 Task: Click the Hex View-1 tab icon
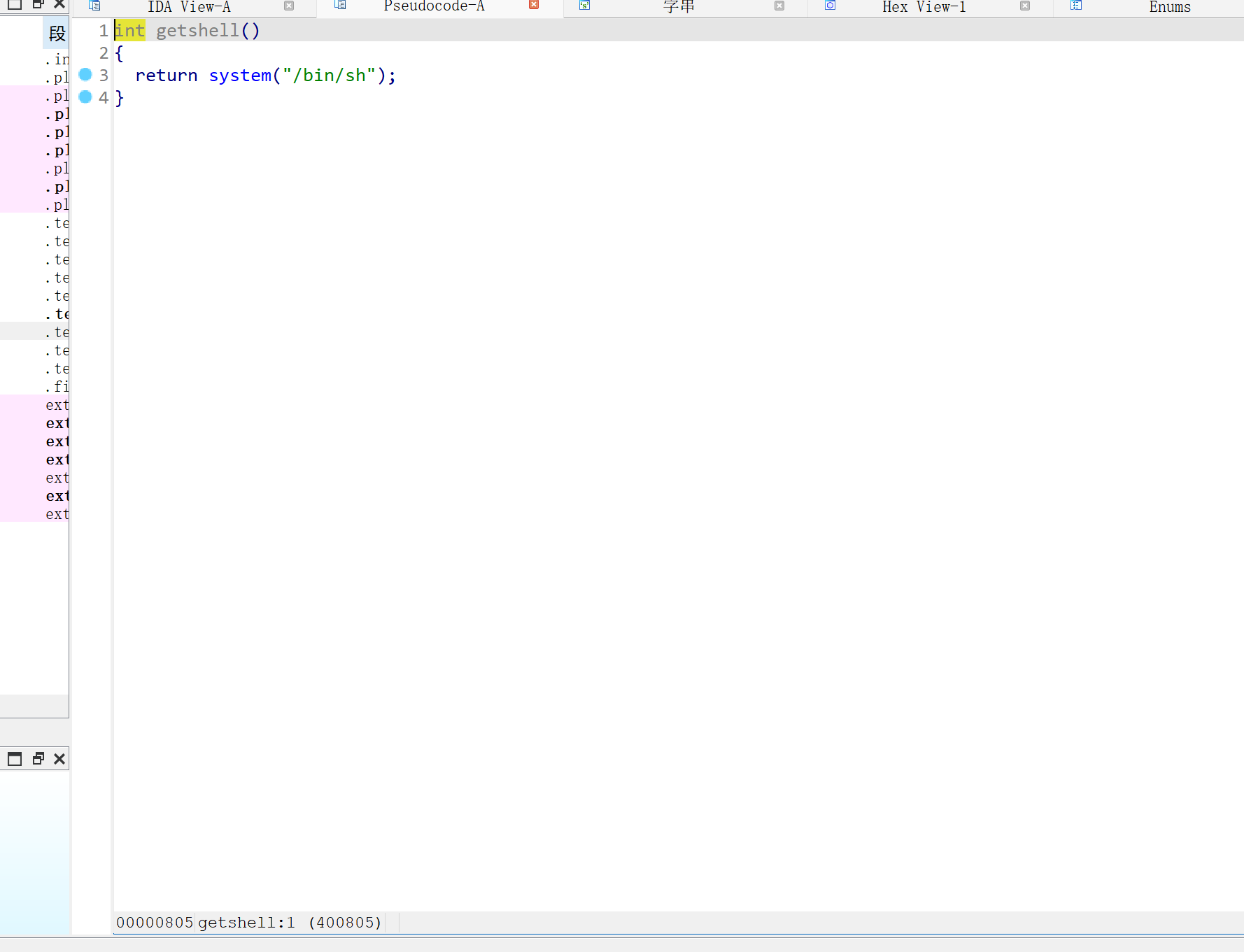(830, 6)
